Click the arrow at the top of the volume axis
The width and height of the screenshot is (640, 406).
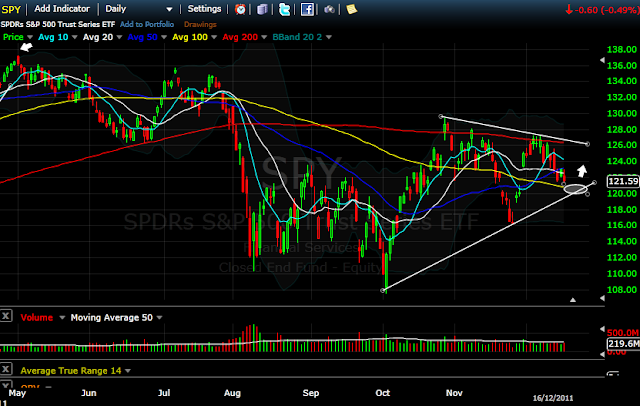coord(602,329)
